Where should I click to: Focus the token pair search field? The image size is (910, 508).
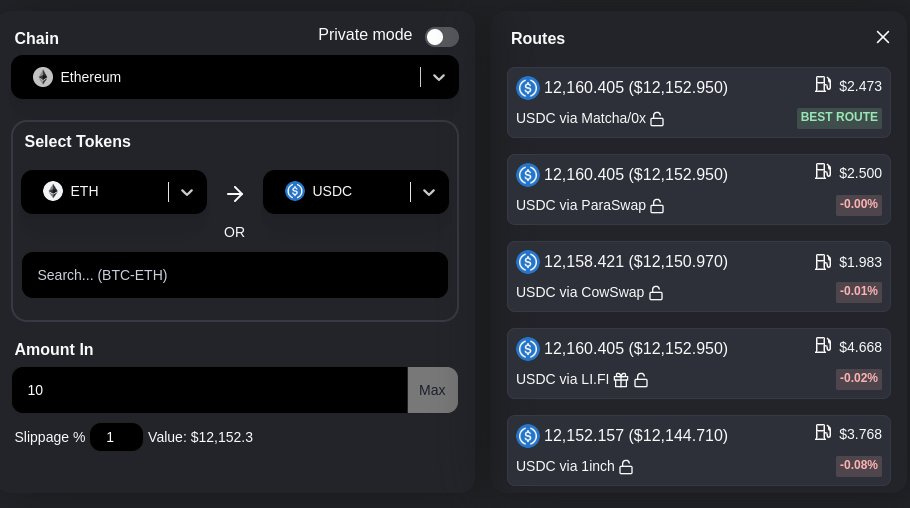[234, 275]
